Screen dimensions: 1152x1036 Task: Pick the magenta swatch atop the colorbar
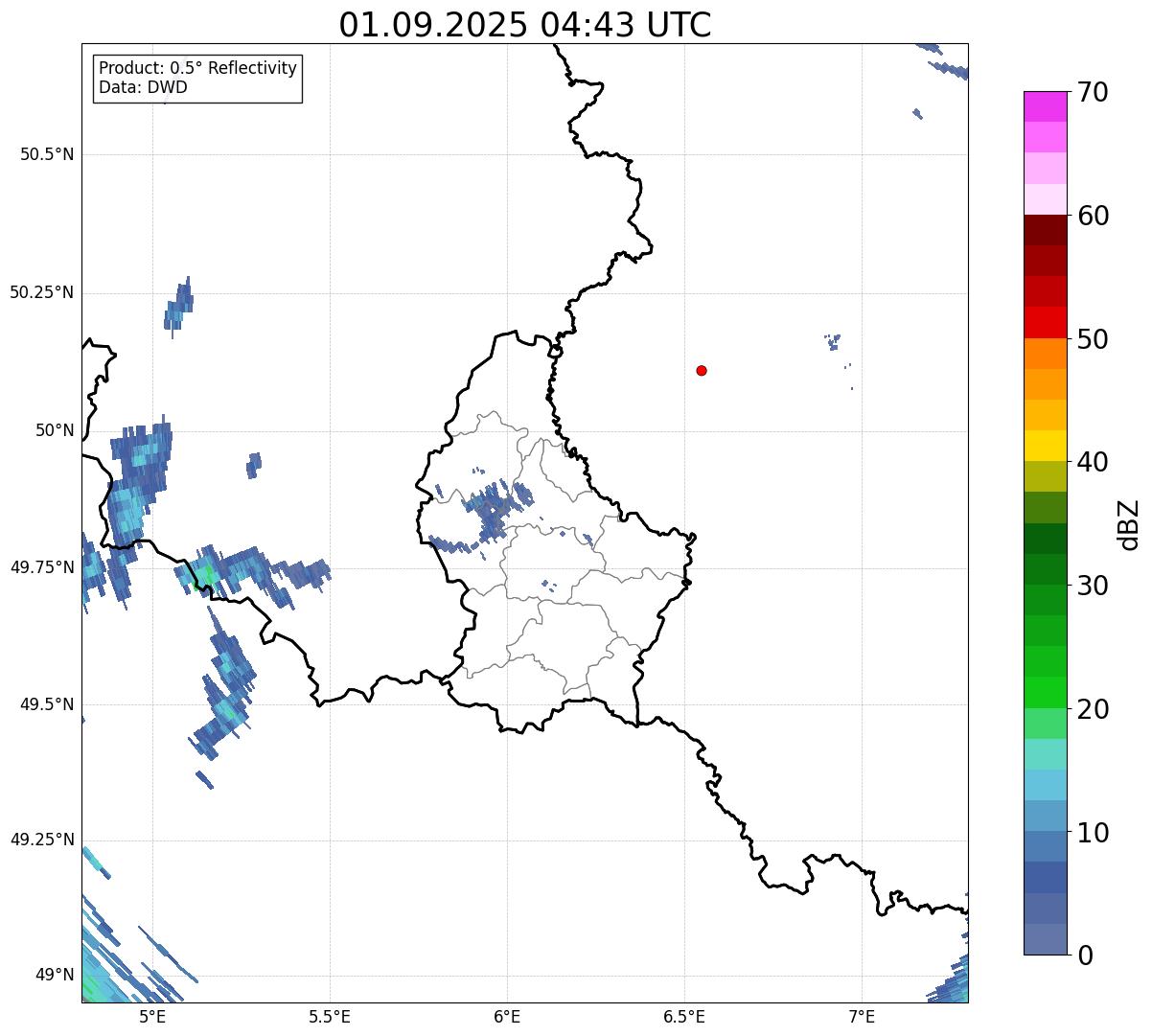click(x=1045, y=106)
